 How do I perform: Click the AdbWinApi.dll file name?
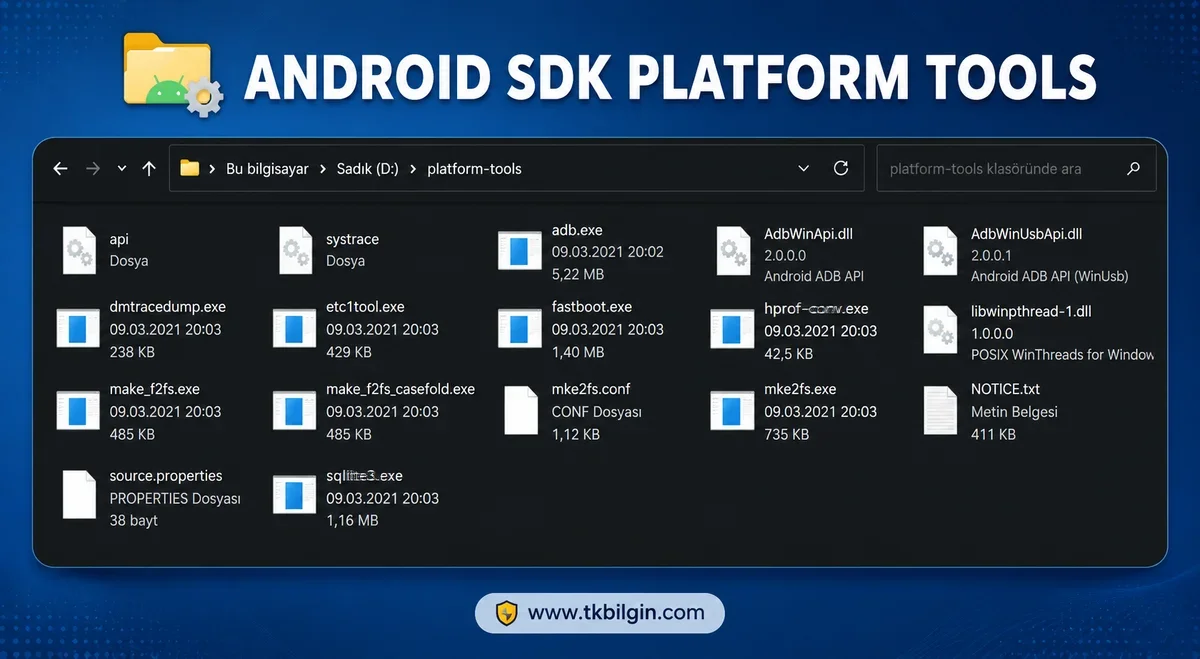[808, 234]
